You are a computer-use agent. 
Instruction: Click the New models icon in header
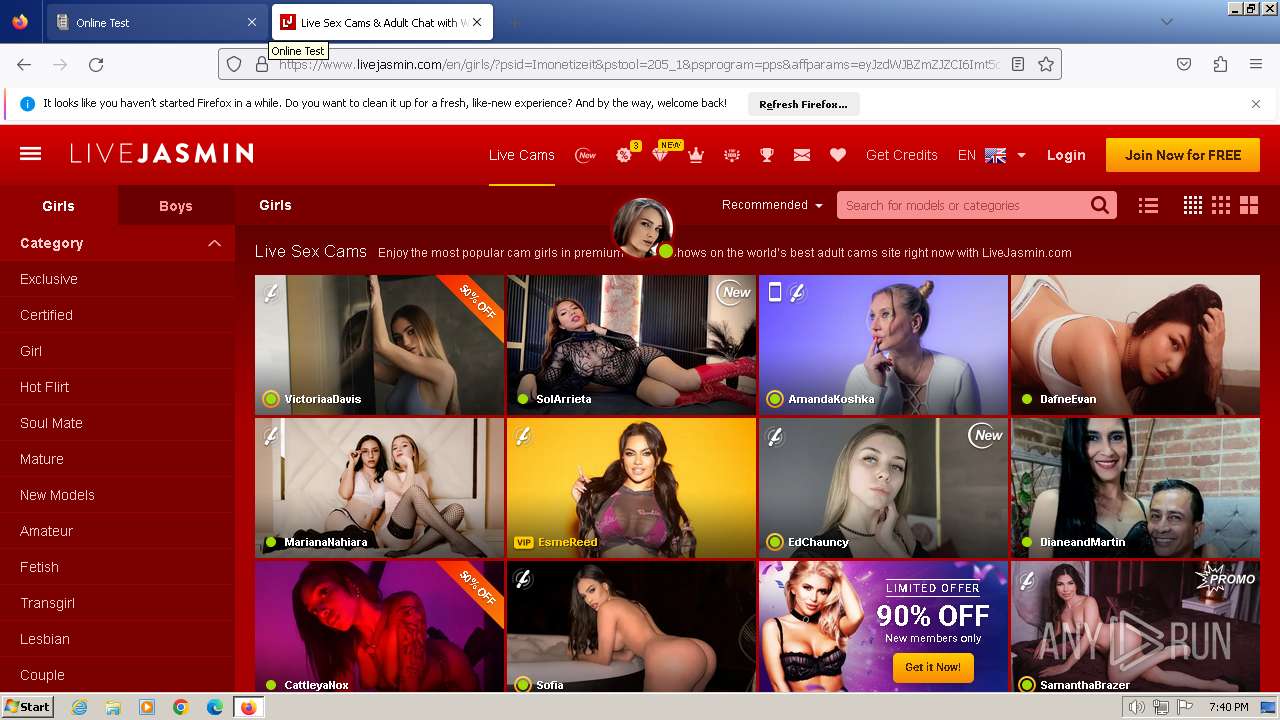[586, 155]
